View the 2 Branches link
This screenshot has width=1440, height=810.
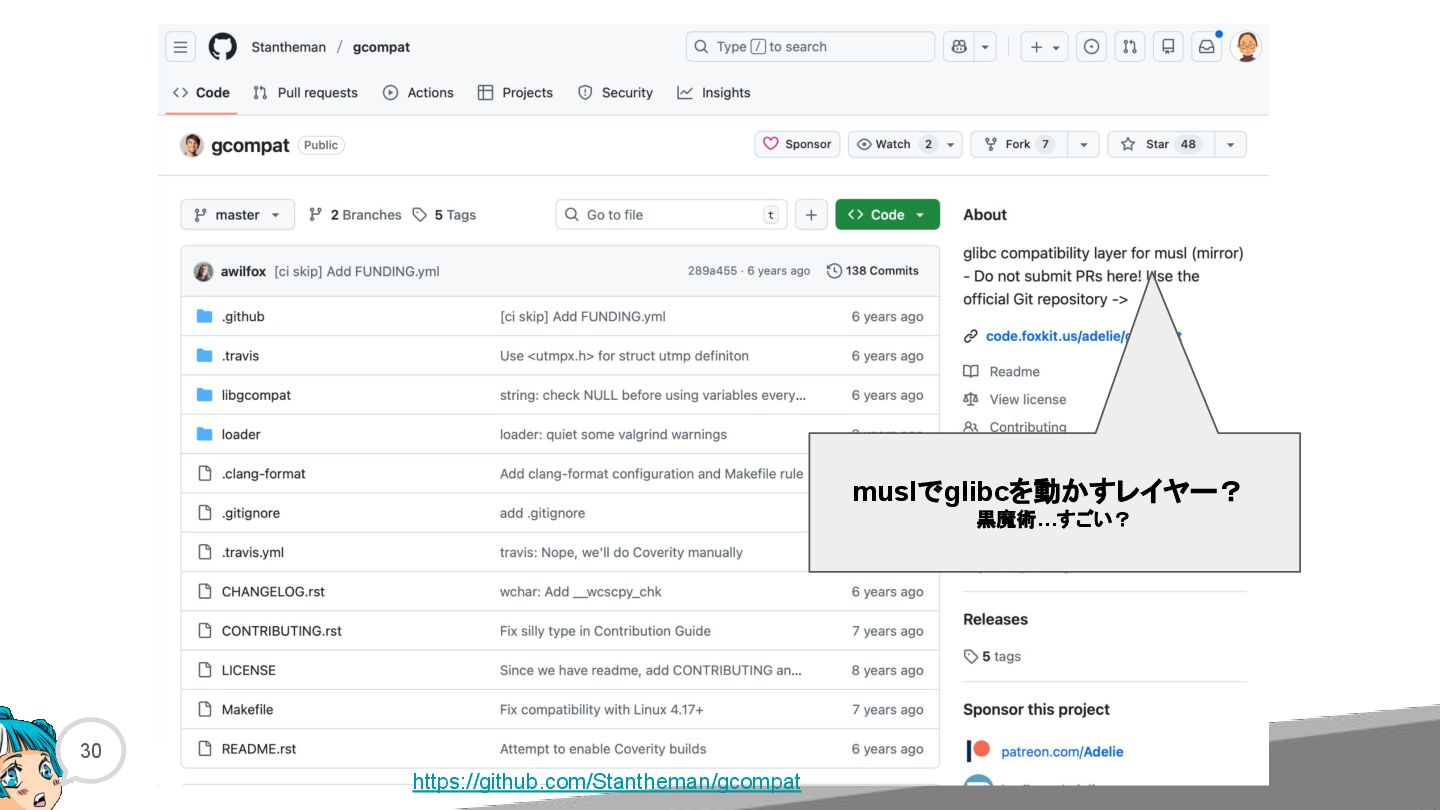(x=355, y=214)
